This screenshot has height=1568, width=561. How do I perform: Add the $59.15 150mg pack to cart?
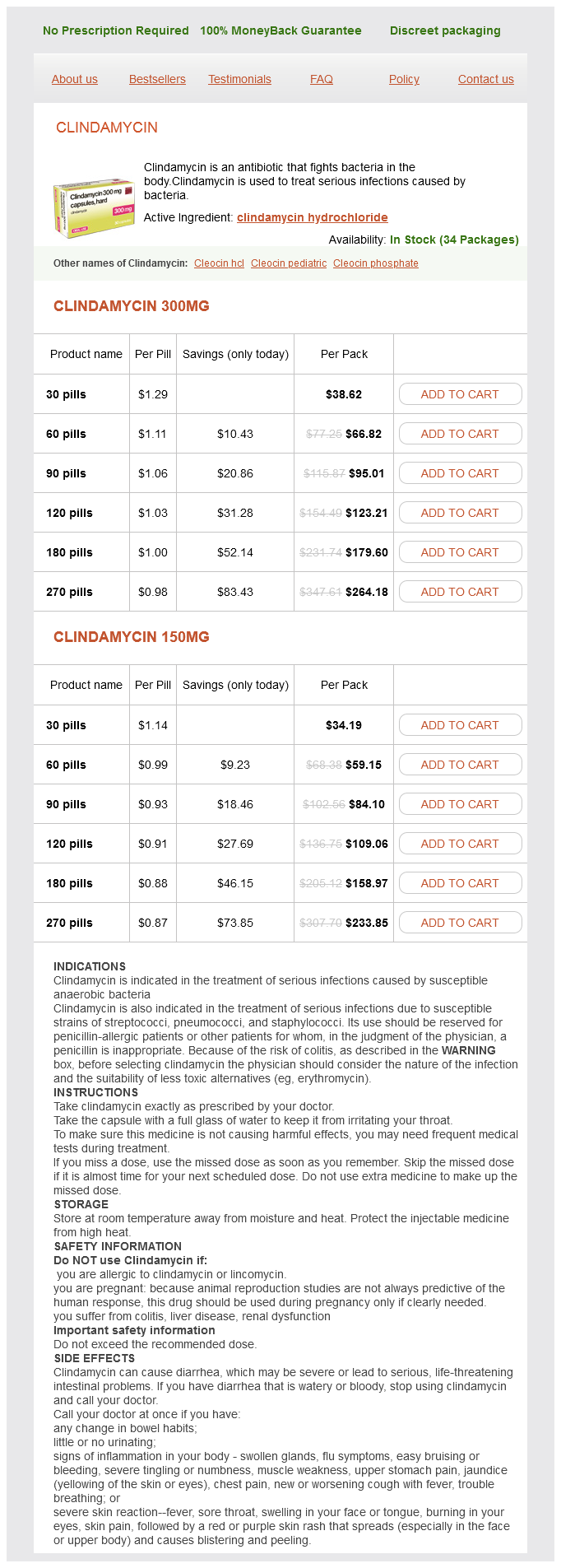pos(460,765)
